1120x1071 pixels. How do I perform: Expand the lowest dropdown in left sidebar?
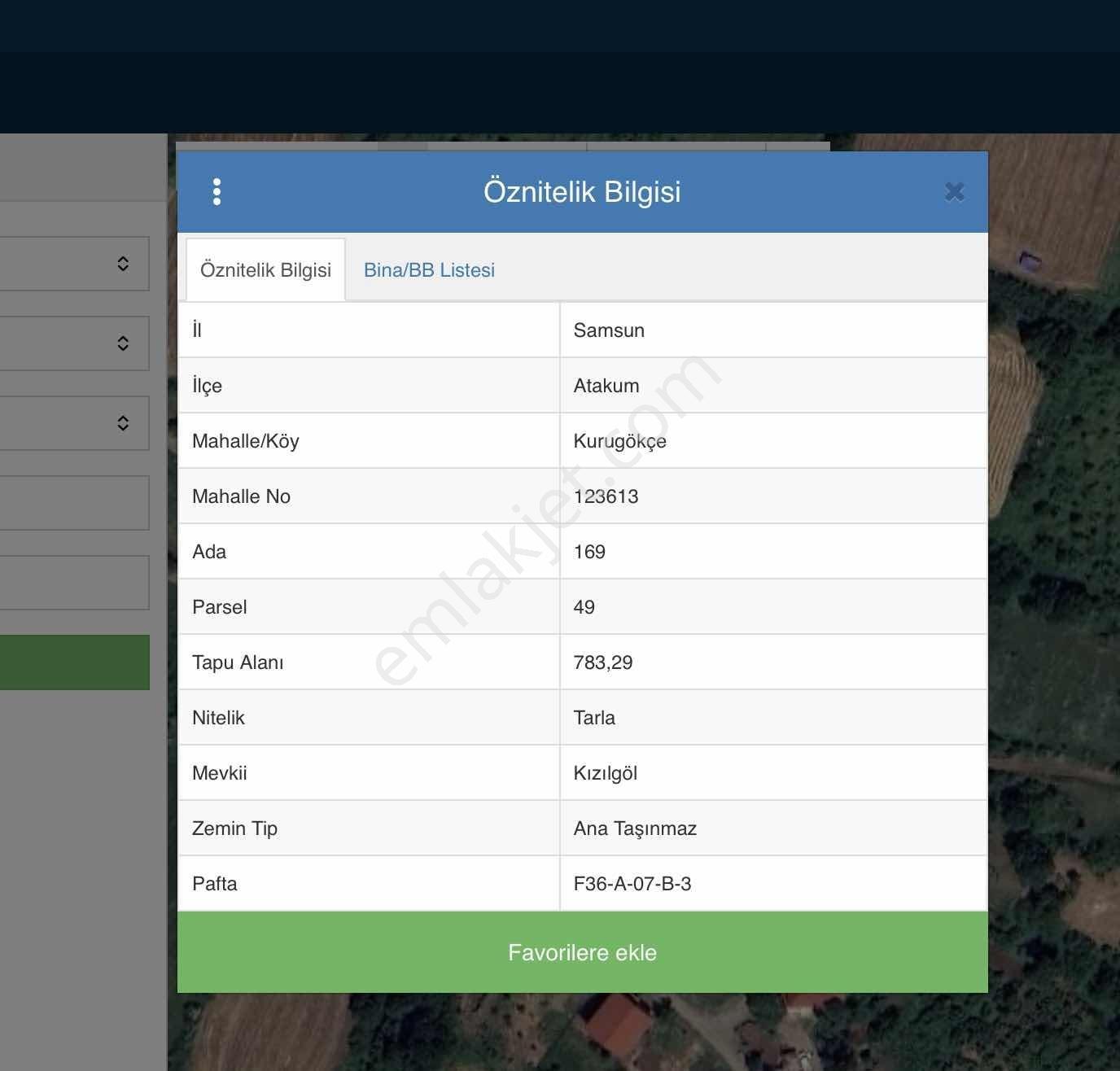coord(74,423)
